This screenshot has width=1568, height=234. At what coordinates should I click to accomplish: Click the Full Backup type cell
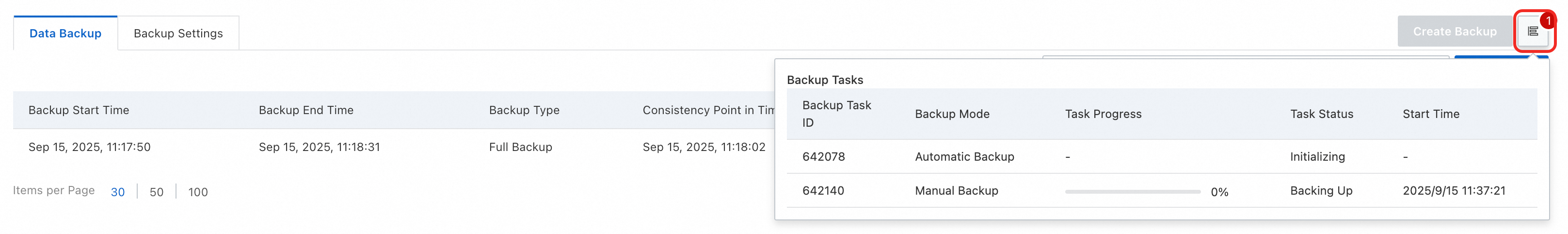click(x=520, y=147)
